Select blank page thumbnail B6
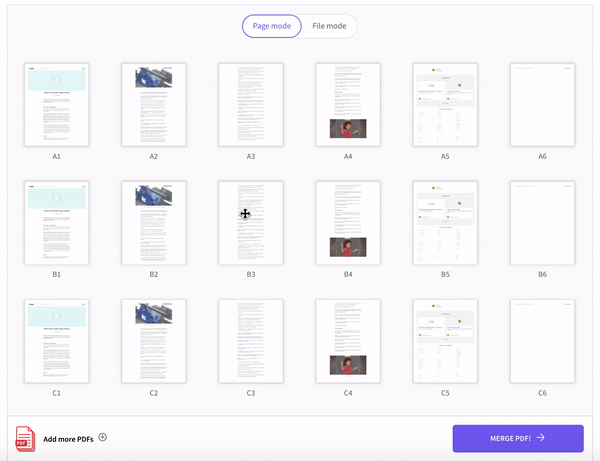The image size is (600, 461). click(543, 223)
